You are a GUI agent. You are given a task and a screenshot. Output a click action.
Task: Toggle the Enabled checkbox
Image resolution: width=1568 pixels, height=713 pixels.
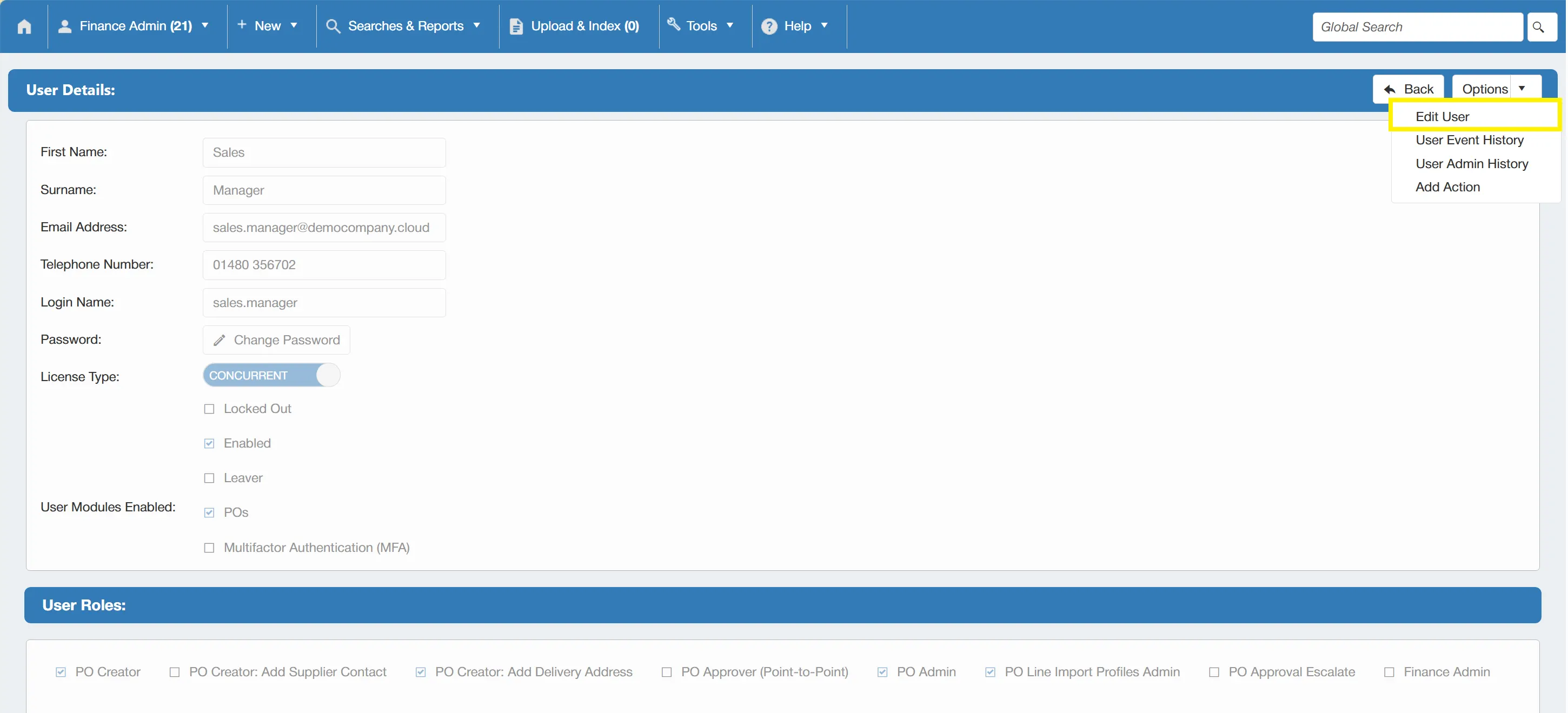click(209, 443)
